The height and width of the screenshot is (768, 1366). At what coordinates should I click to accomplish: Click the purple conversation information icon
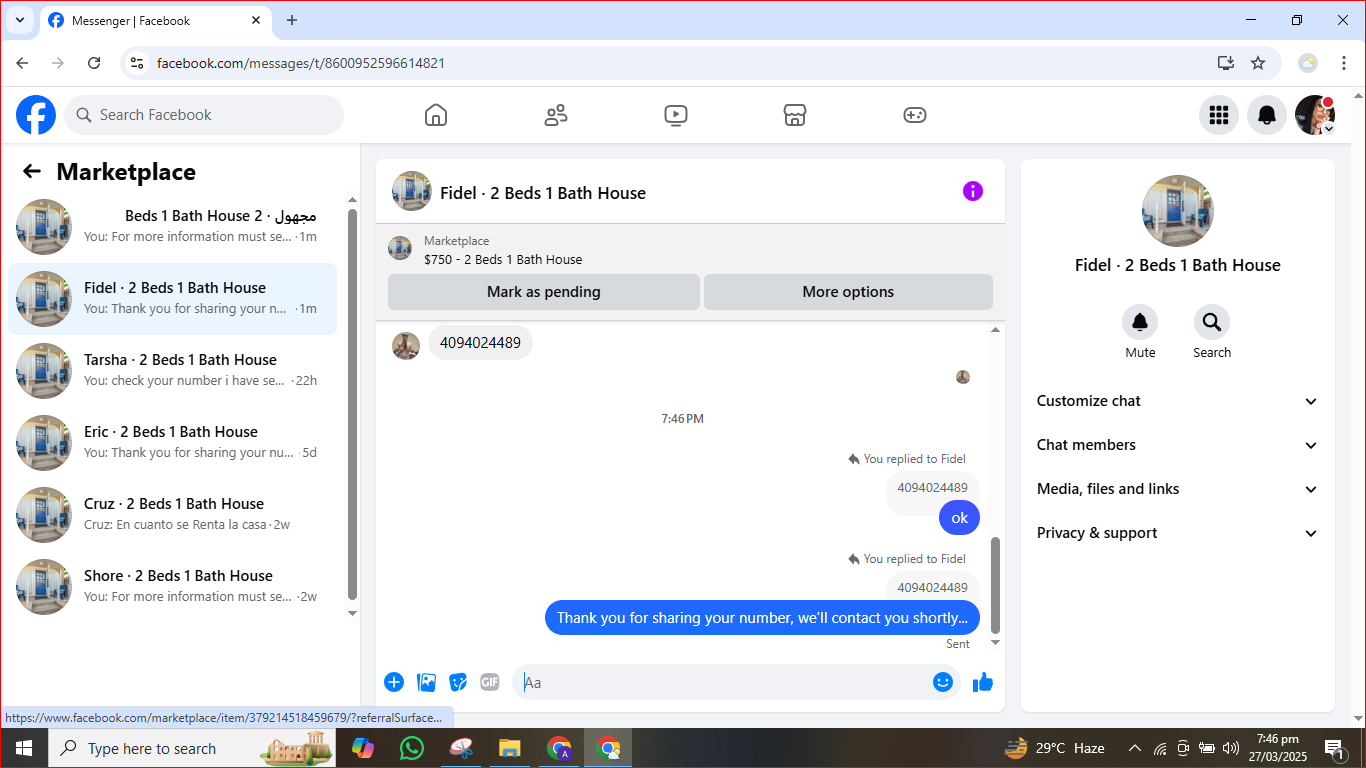pos(973,191)
